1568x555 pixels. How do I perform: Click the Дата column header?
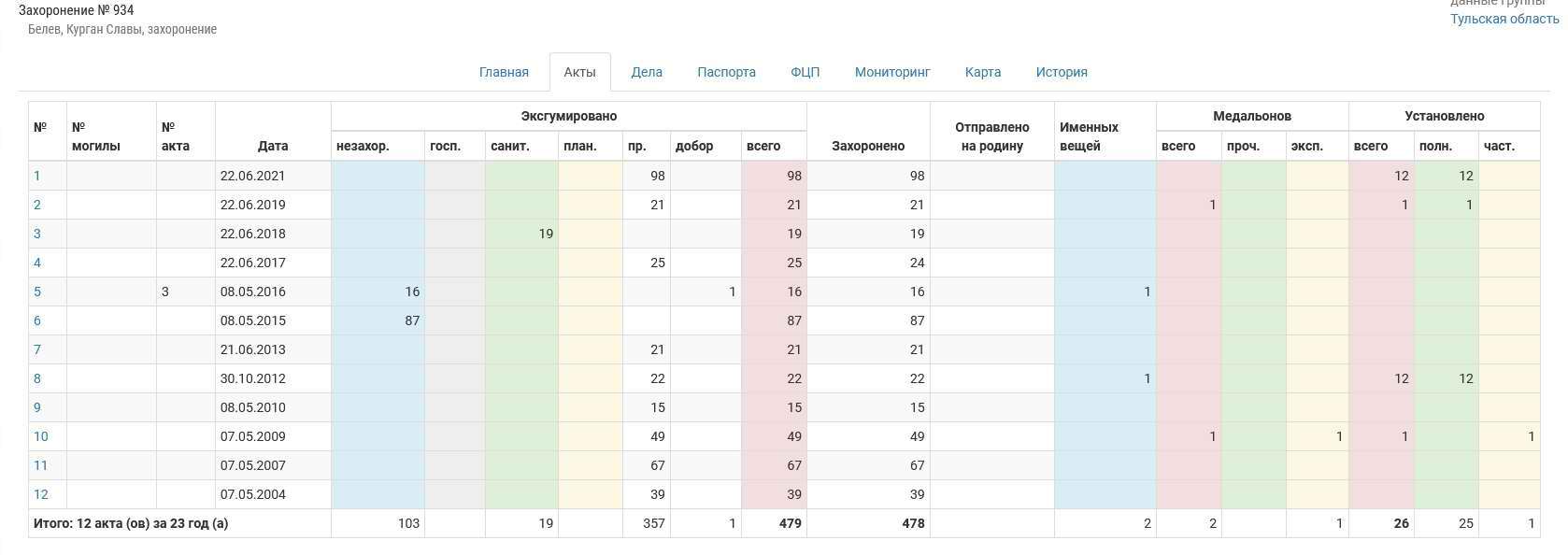273,146
